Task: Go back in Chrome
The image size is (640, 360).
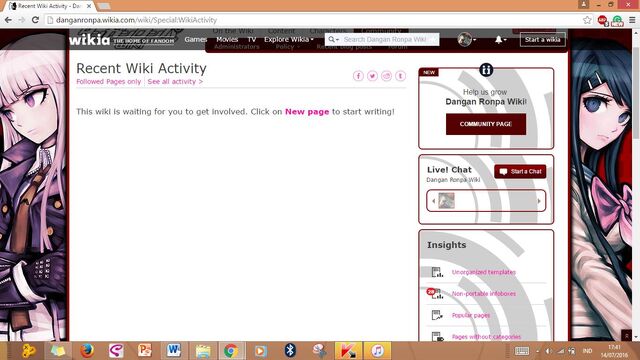Action: coord(8,20)
